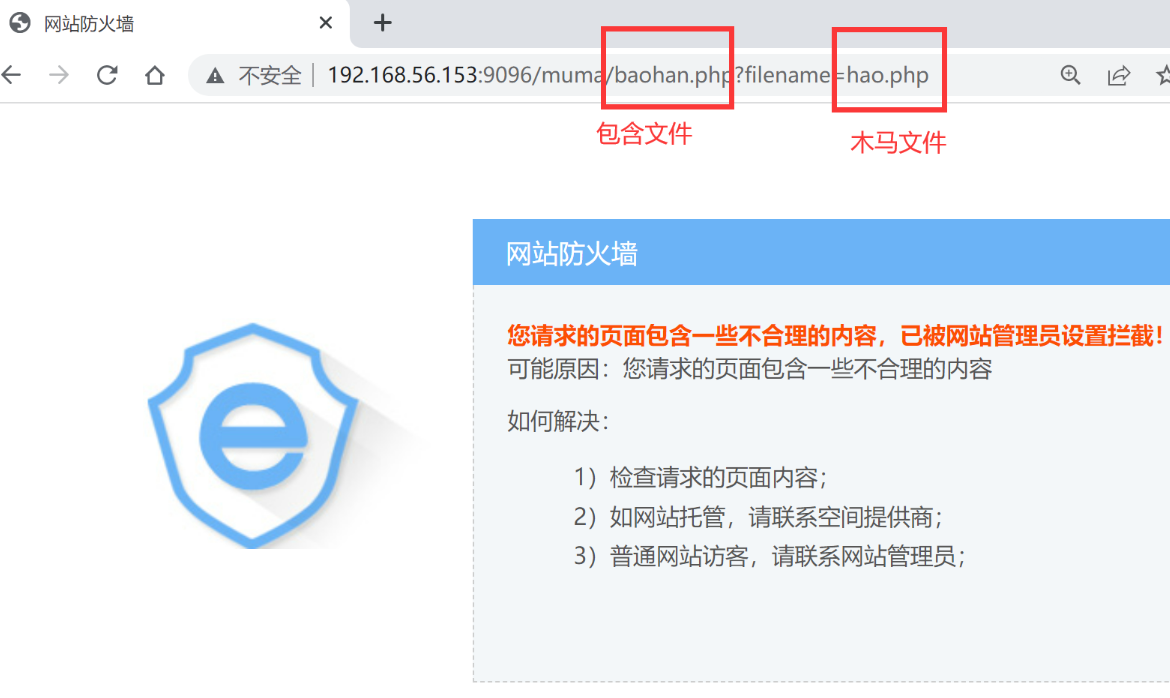Select the 网站防火墙 browser tab

[x=173, y=23]
